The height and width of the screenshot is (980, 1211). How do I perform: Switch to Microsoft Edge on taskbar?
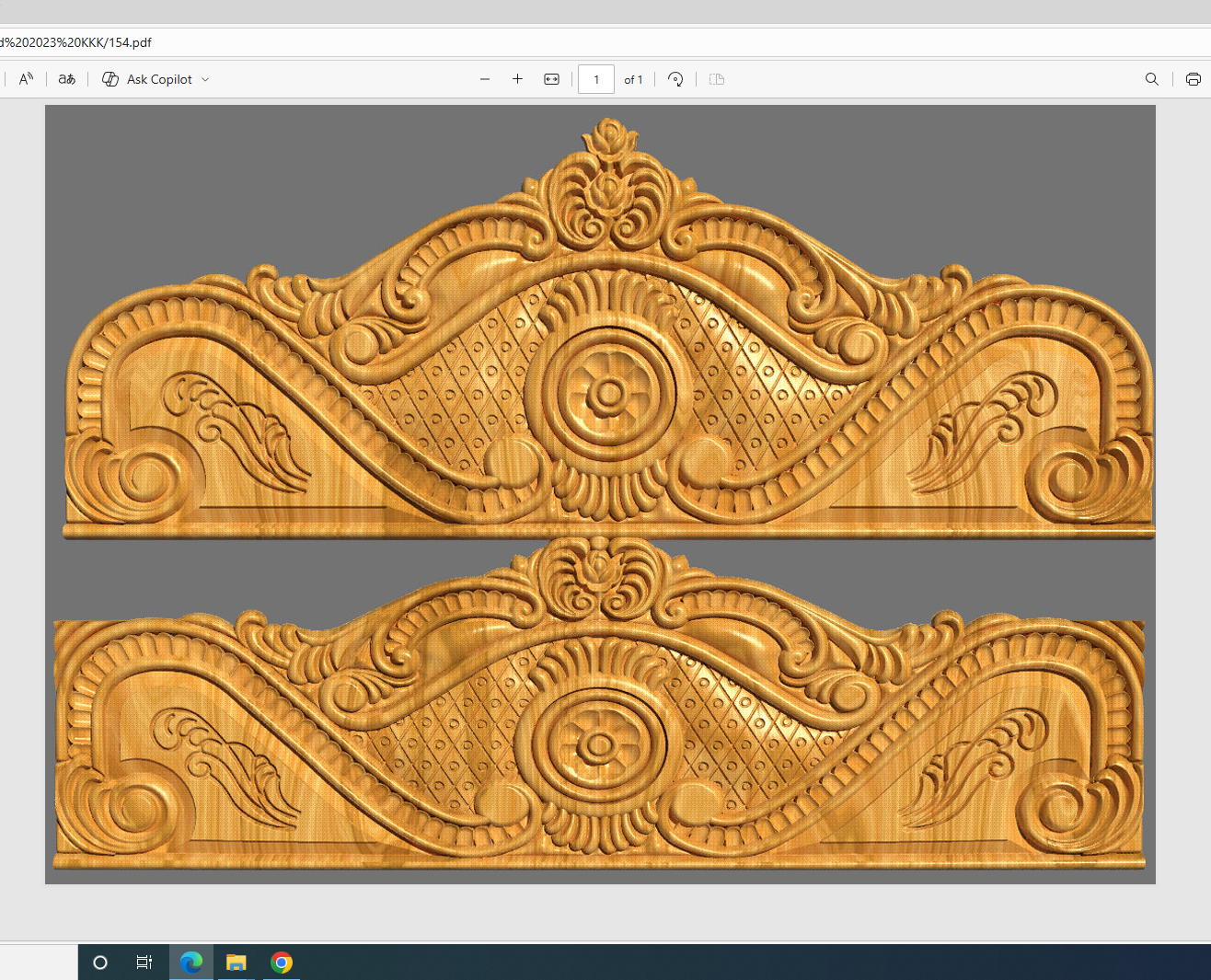coord(191,963)
